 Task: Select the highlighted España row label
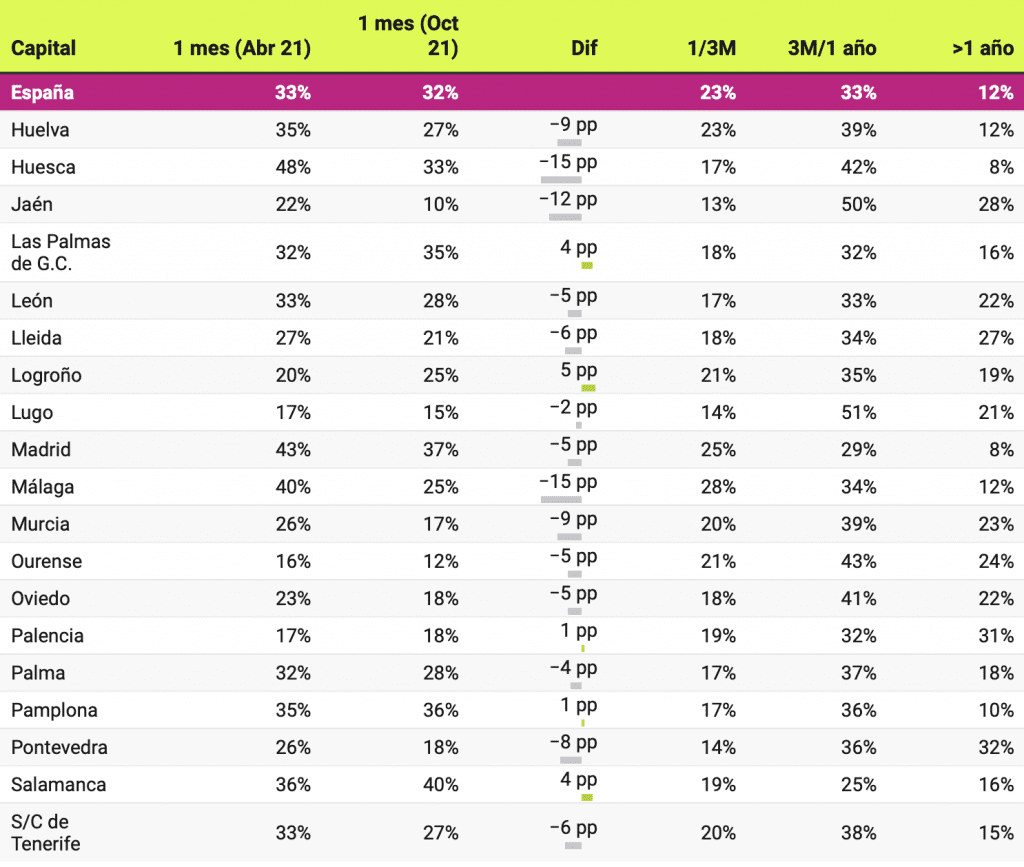[x=42, y=93]
